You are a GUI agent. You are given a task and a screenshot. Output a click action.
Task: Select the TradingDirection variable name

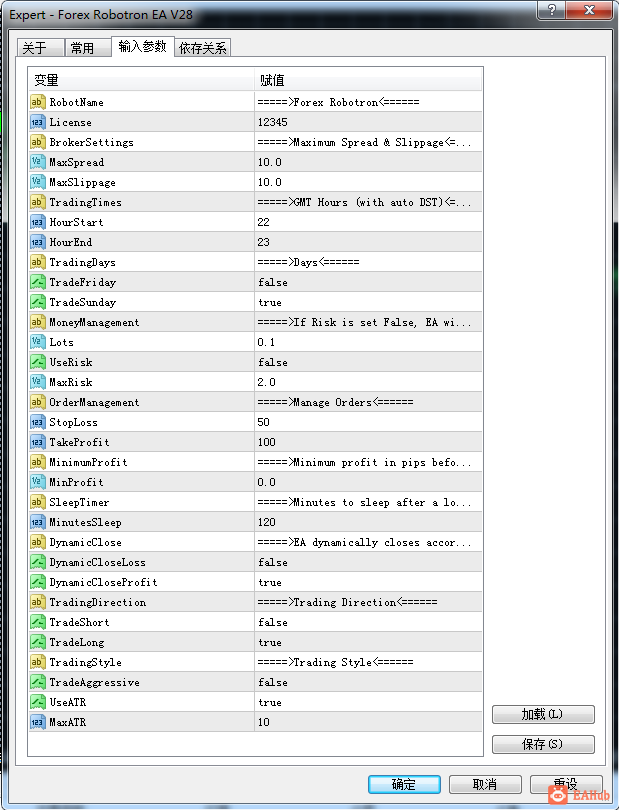click(98, 602)
